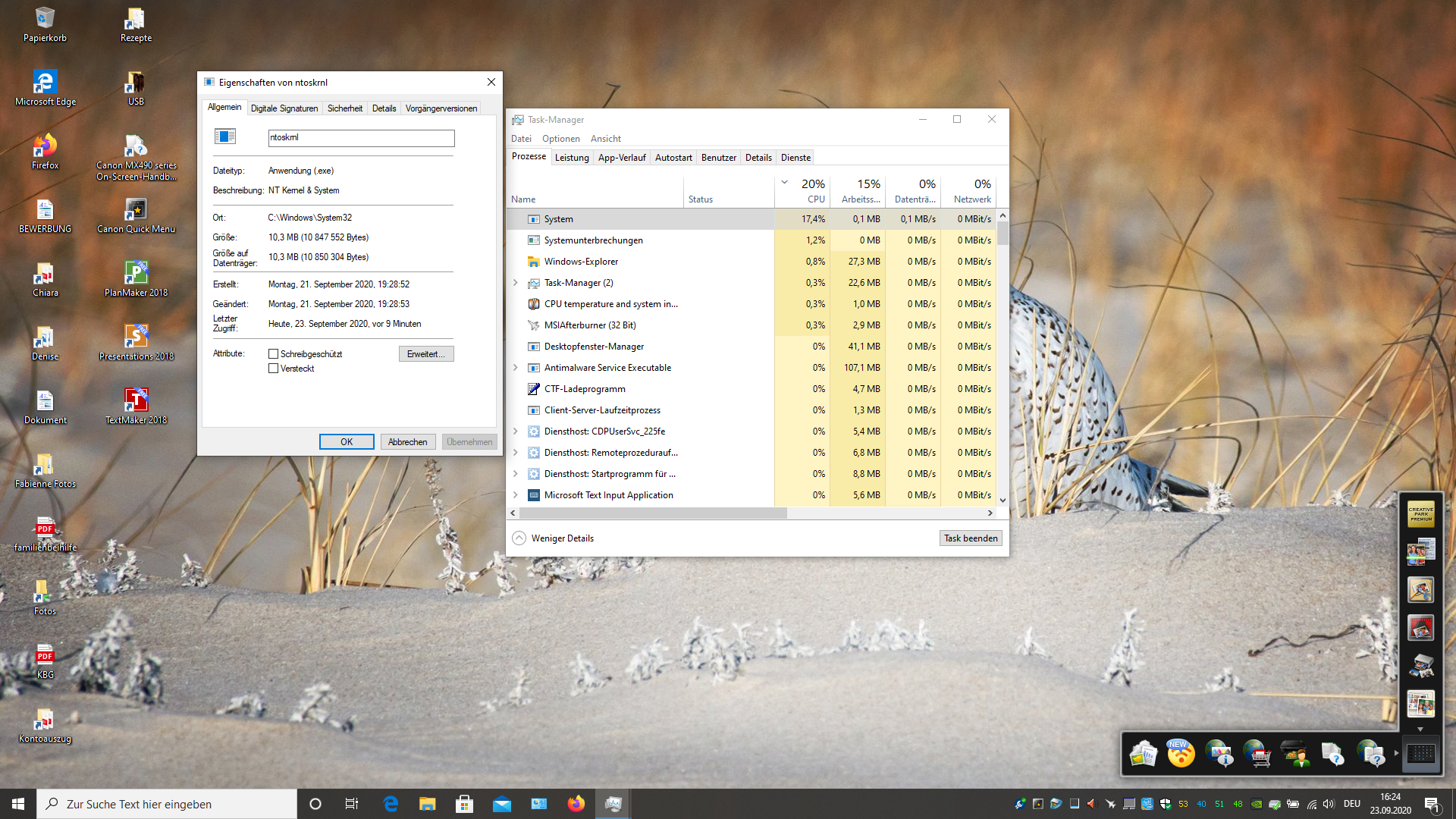Viewport: 1456px width, 819px height.
Task: Open Canon Quick Menu desktop icon
Action: click(136, 209)
